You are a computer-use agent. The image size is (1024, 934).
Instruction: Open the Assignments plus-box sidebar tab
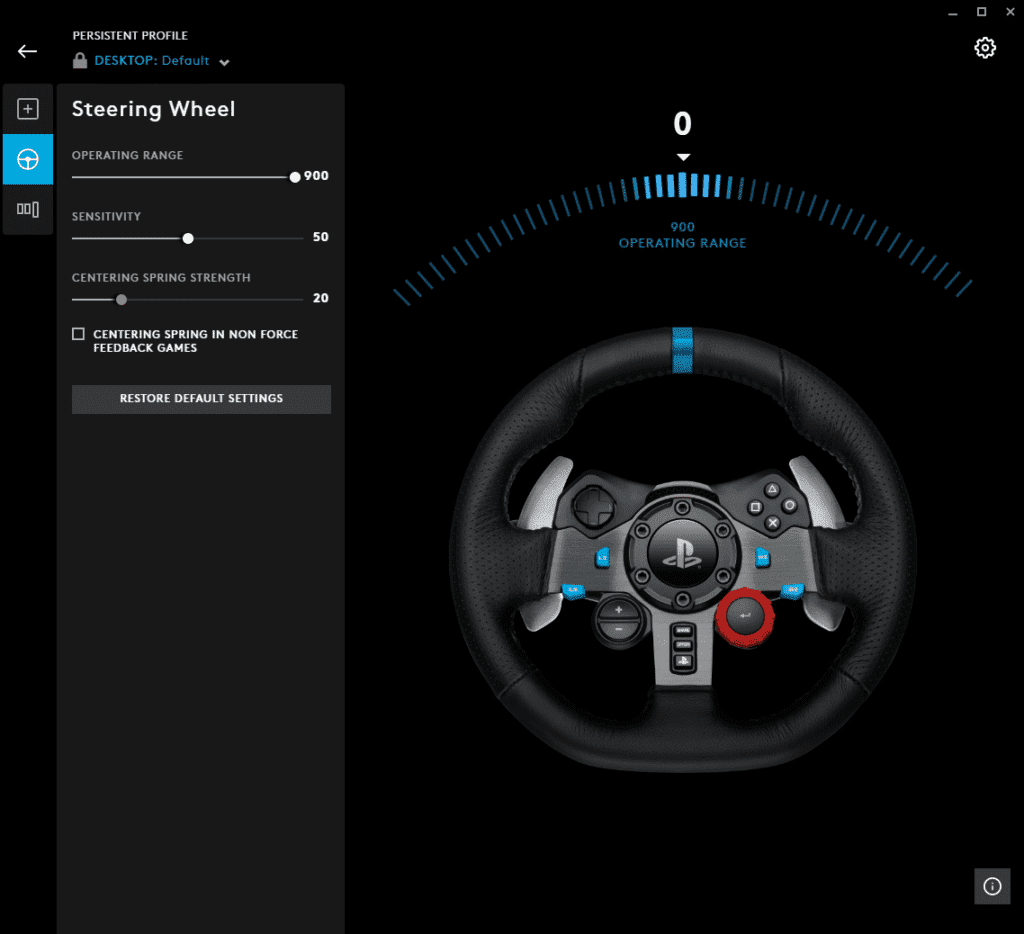point(28,109)
